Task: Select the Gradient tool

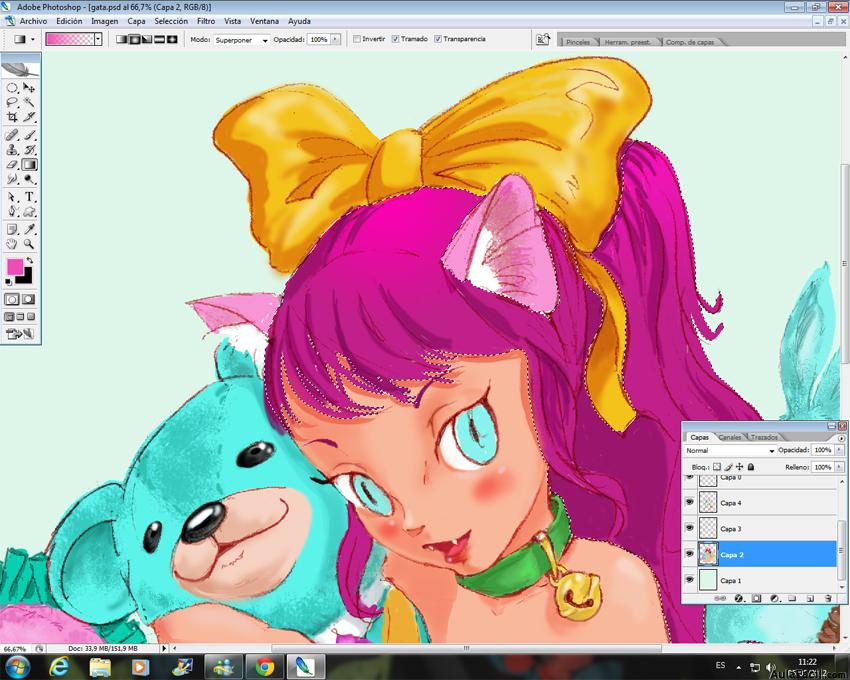Action: 29,164
